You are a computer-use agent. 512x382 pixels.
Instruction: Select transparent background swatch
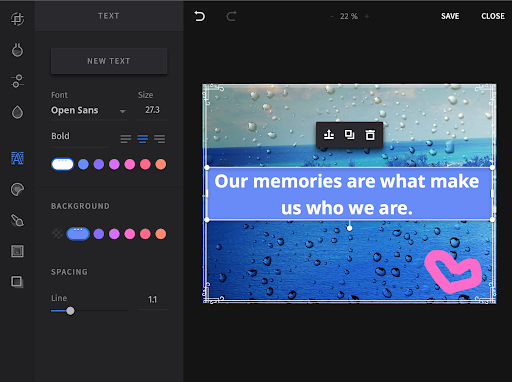tap(57, 234)
